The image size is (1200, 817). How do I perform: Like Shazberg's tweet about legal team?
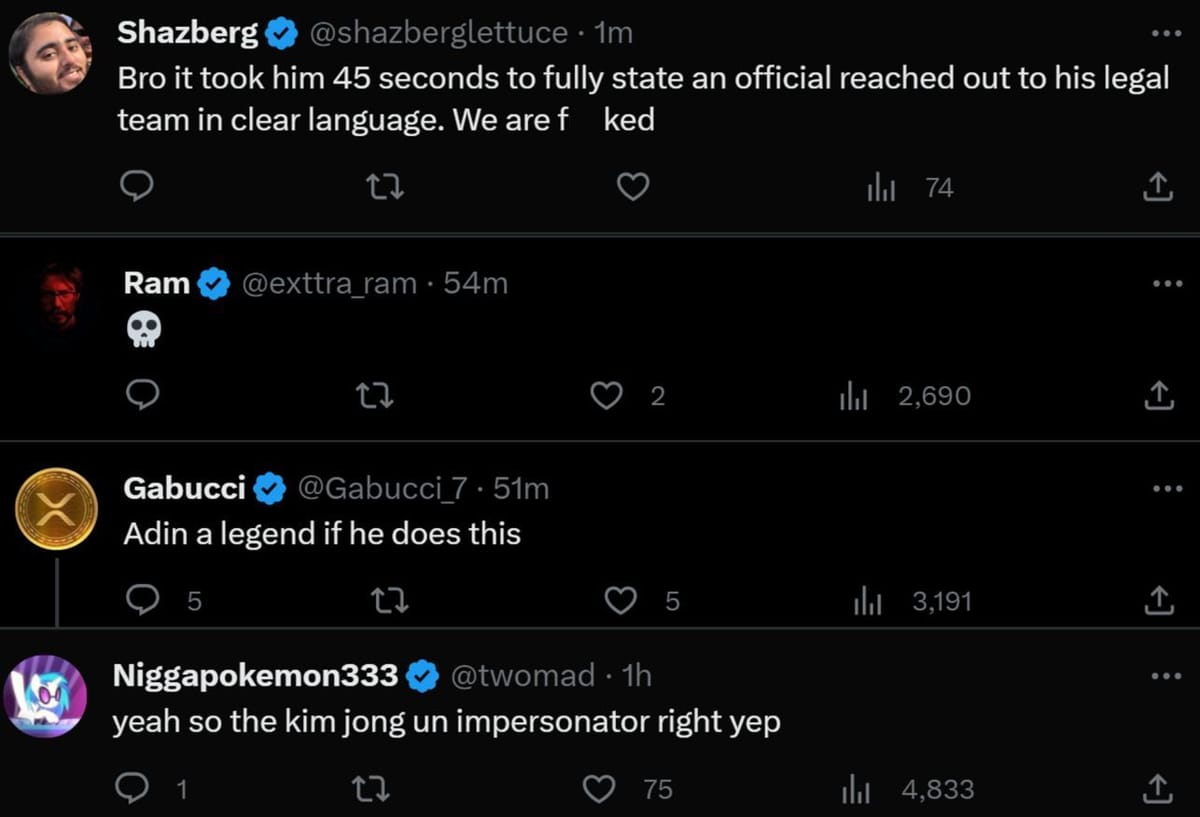[632, 187]
